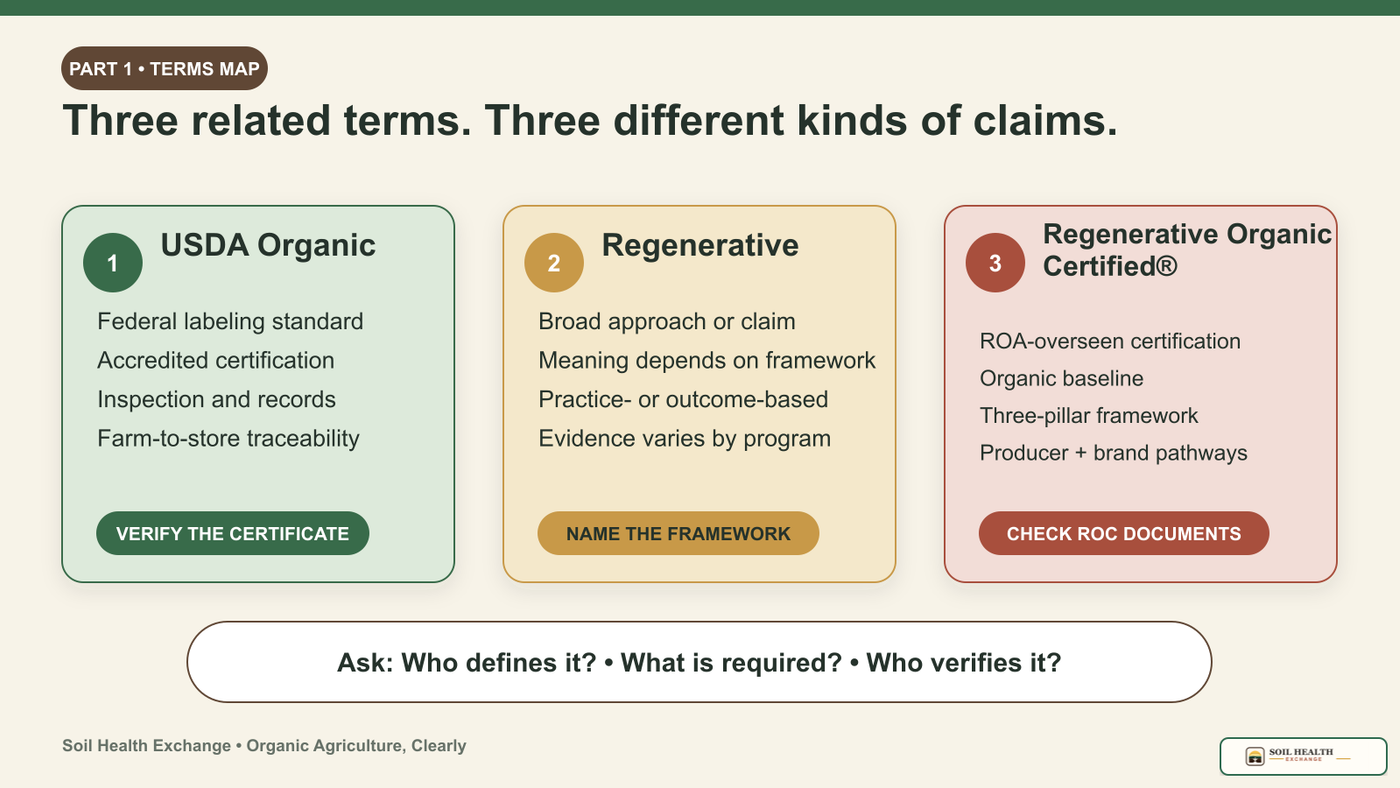This screenshot has height=788, width=1400.
Task: Select the Part 1 Terms Map badge
Action: pyautogui.click(x=164, y=70)
